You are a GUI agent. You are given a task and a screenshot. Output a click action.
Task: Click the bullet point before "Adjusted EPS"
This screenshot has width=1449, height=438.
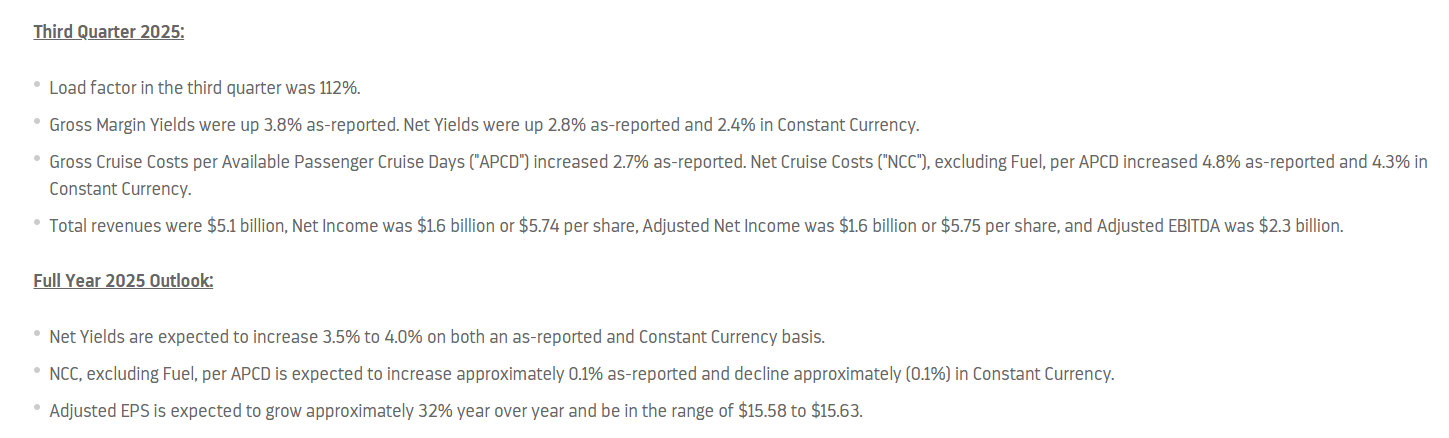(x=37, y=409)
